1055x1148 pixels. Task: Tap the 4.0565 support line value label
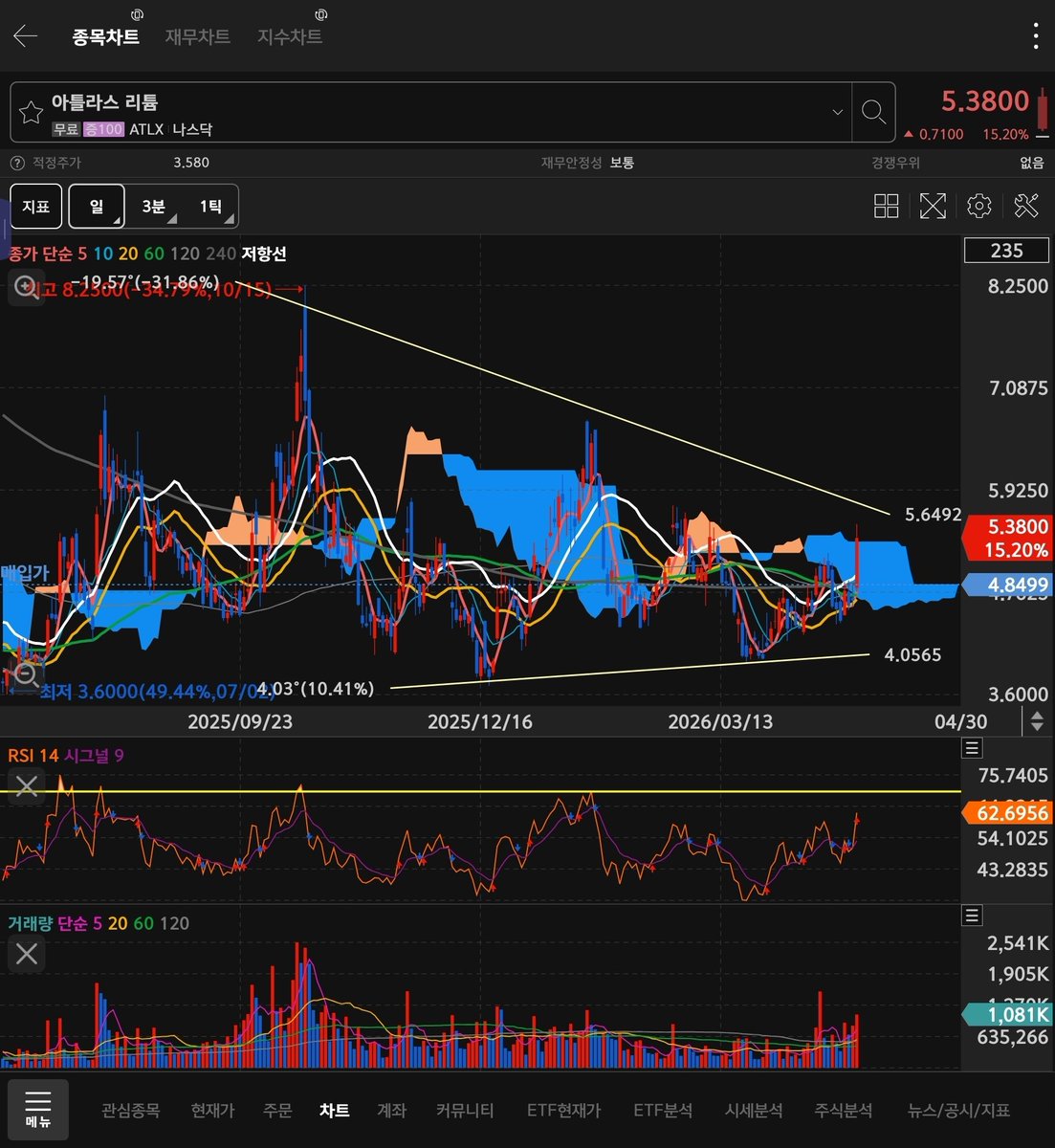point(912,655)
